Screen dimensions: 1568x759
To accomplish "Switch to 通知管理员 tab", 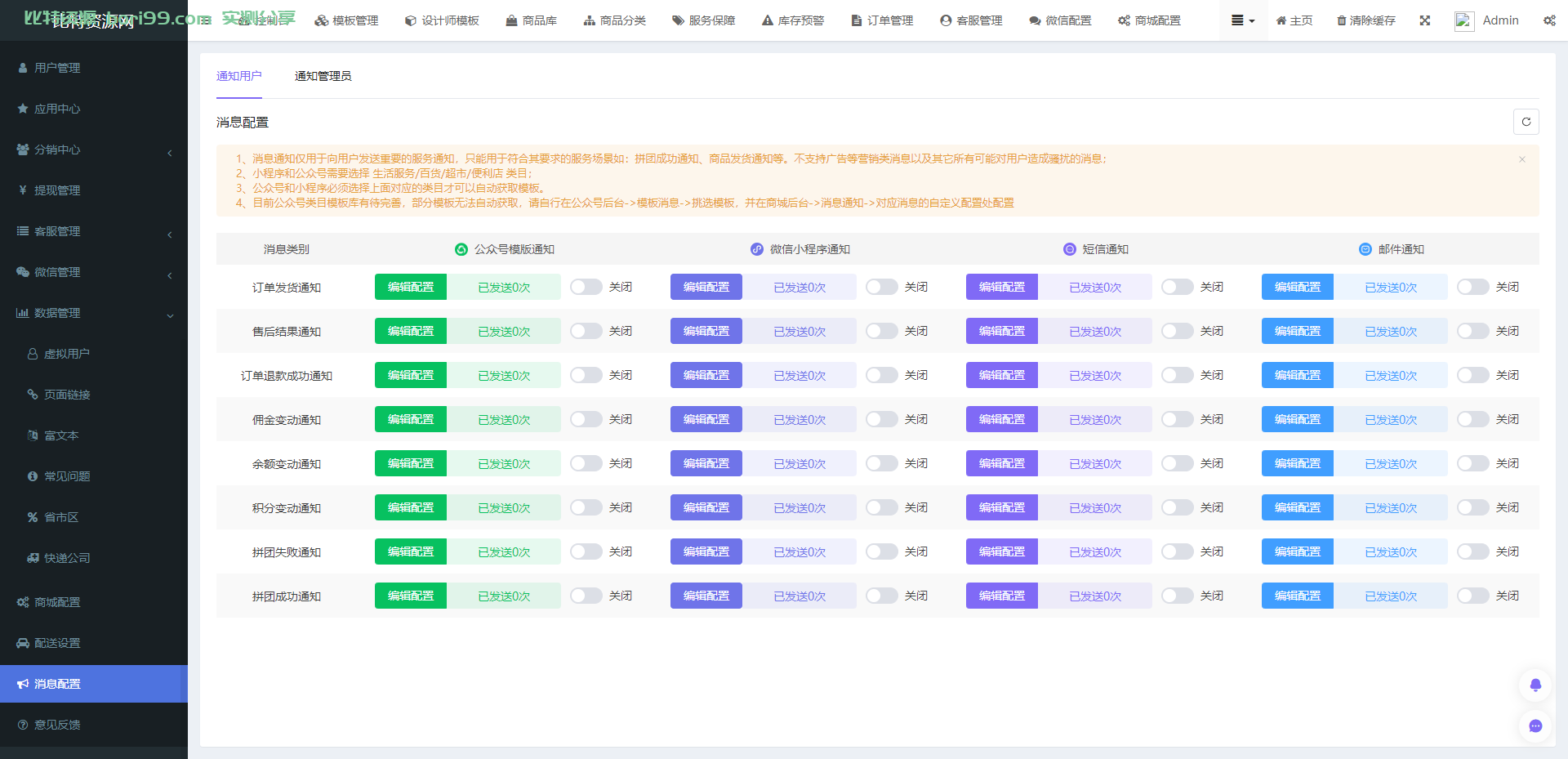I will click(x=323, y=76).
